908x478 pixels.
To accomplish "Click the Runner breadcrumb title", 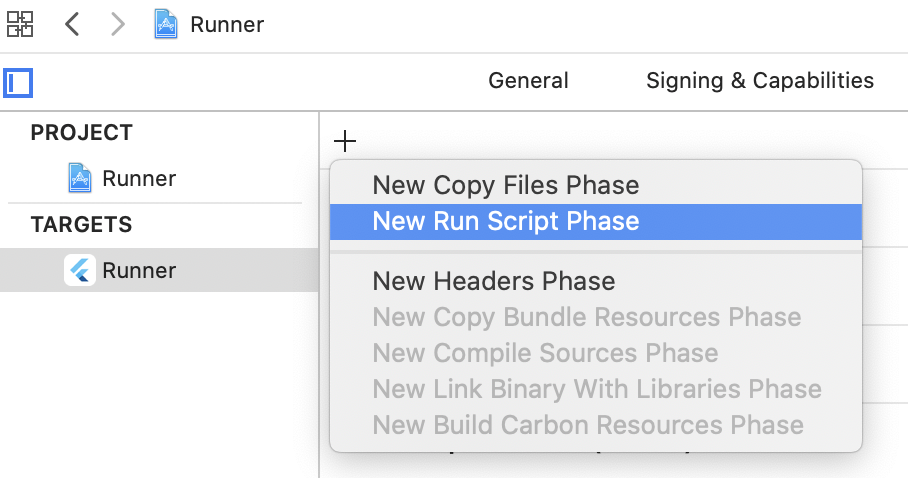I will click(x=227, y=24).
